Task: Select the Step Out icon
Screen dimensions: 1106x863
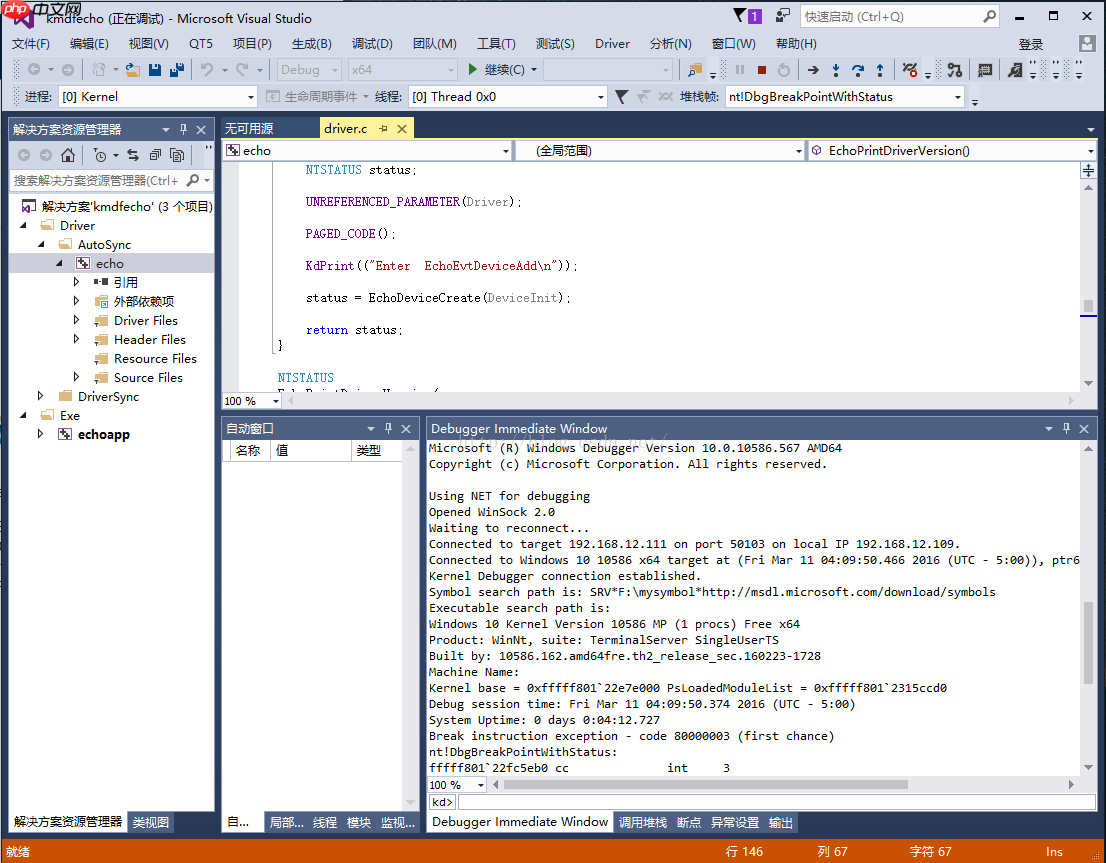Action: point(880,68)
